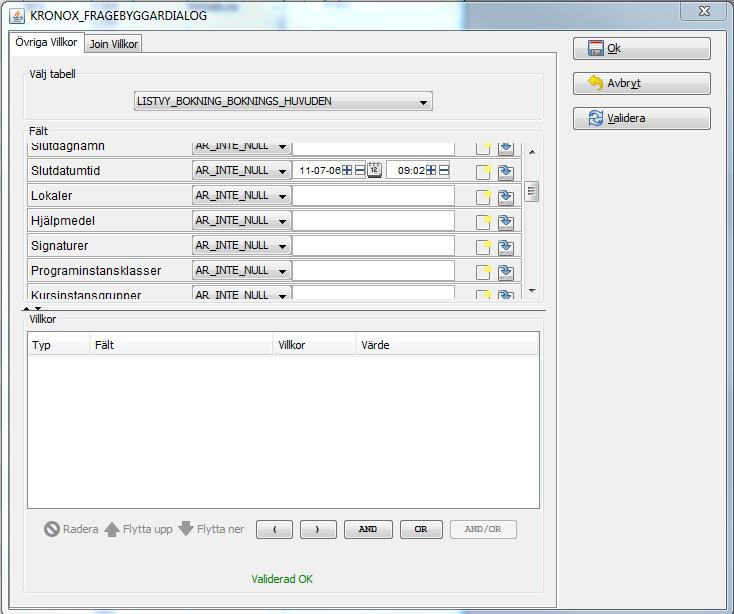Image resolution: width=734 pixels, height=614 pixels.
Task: Click the split-pane collapse arrows above Villkor
Action: click(x=32, y=308)
